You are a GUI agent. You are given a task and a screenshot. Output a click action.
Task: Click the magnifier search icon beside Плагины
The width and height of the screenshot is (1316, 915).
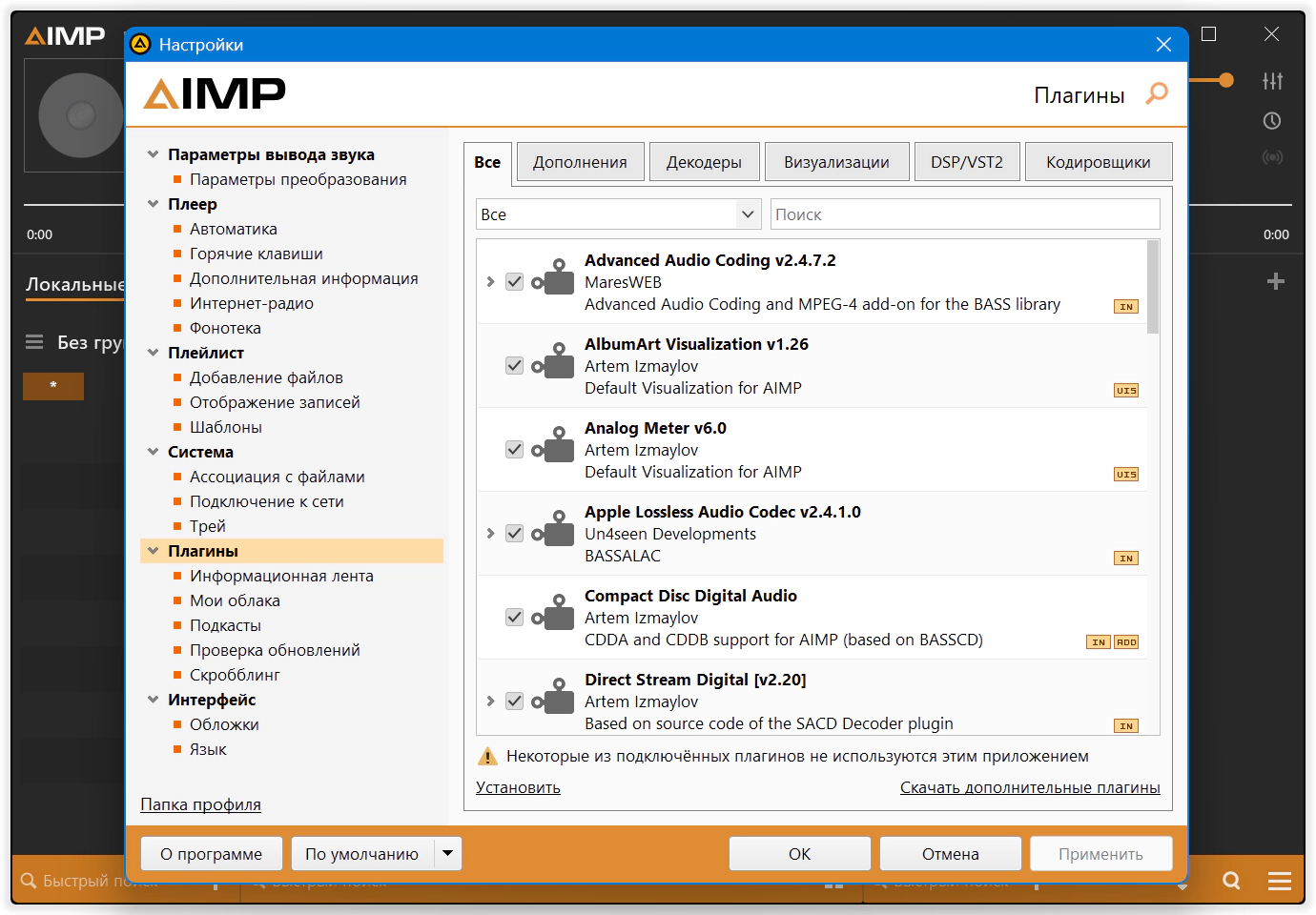coord(1157,93)
